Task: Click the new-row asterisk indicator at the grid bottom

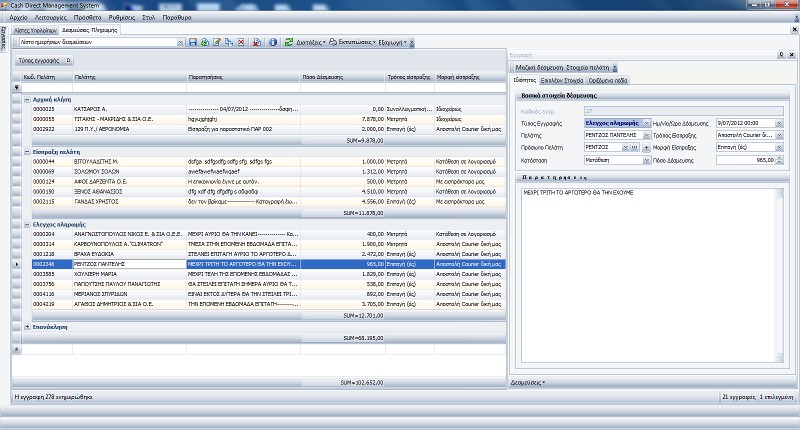Action: point(17,349)
